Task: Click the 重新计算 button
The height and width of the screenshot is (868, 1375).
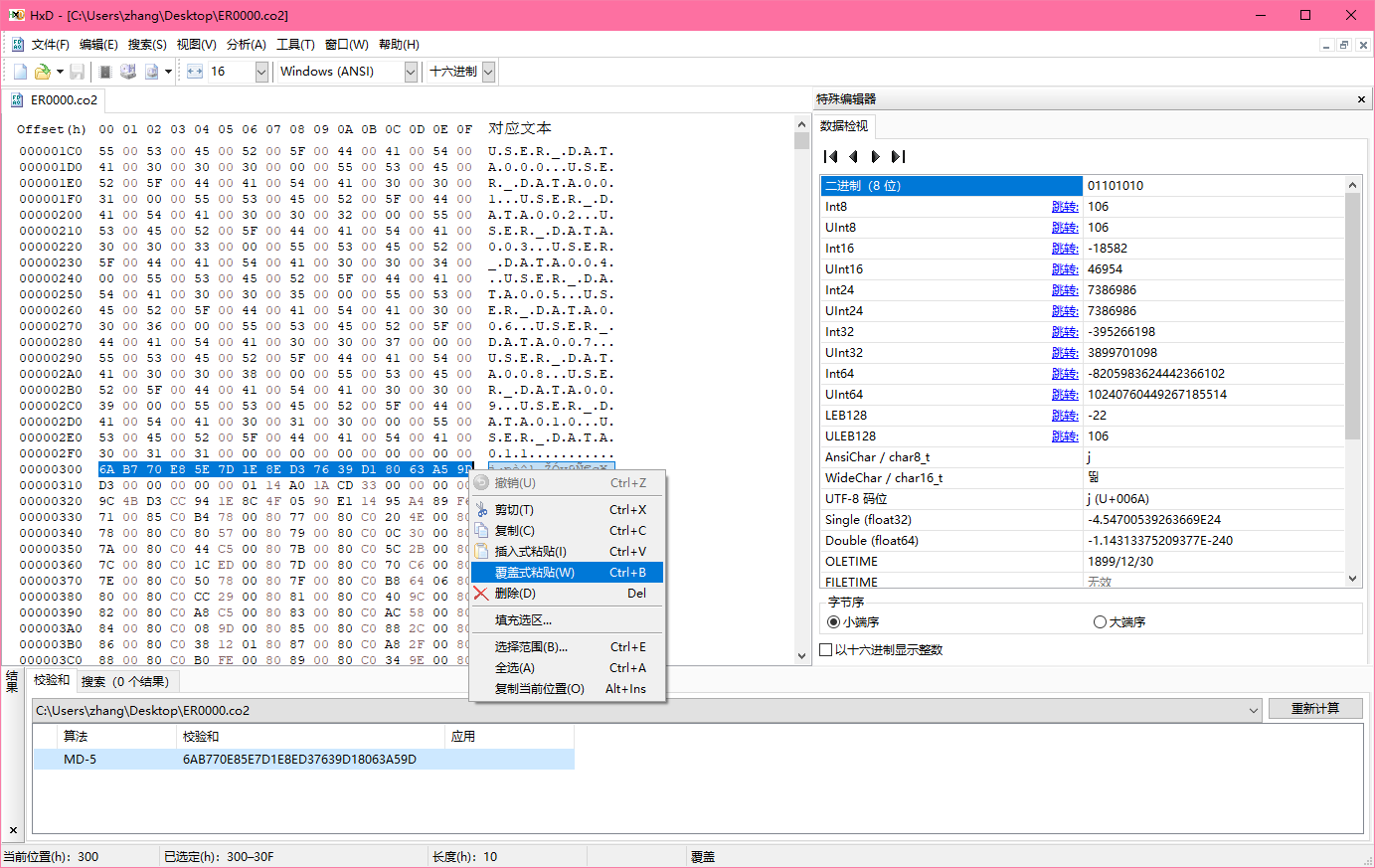Action: [1314, 708]
